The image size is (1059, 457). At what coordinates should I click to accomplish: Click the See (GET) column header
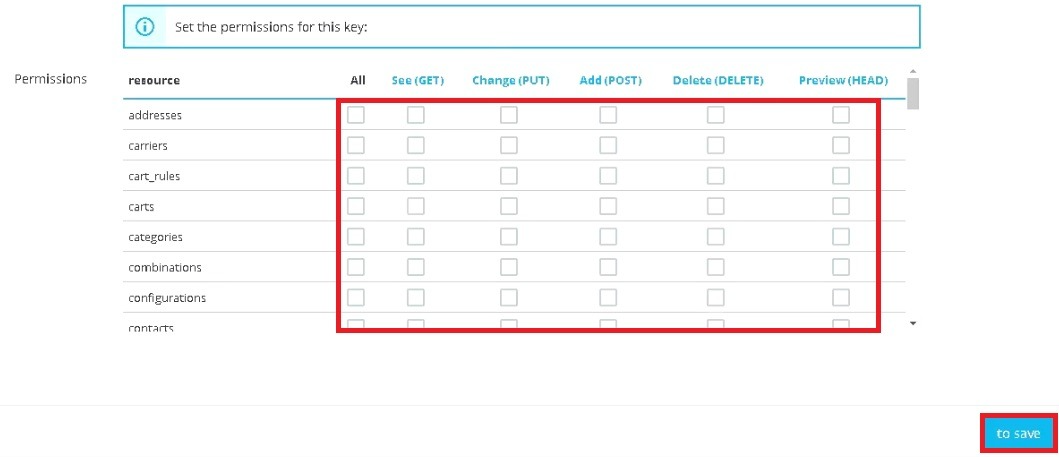418,80
